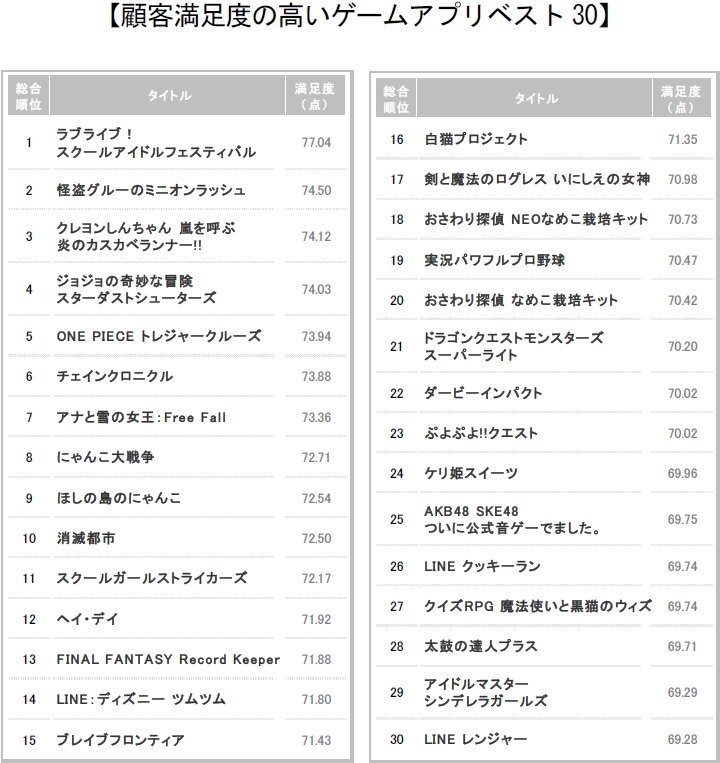
Task: Click the 69.28 score in the last row
Action: (x=681, y=739)
